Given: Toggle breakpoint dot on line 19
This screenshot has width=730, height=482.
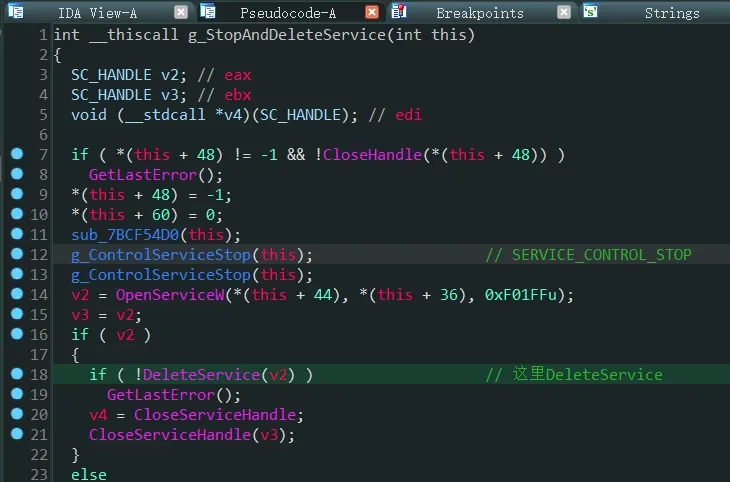Looking at the screenshot, I should [x=17, y=394].
